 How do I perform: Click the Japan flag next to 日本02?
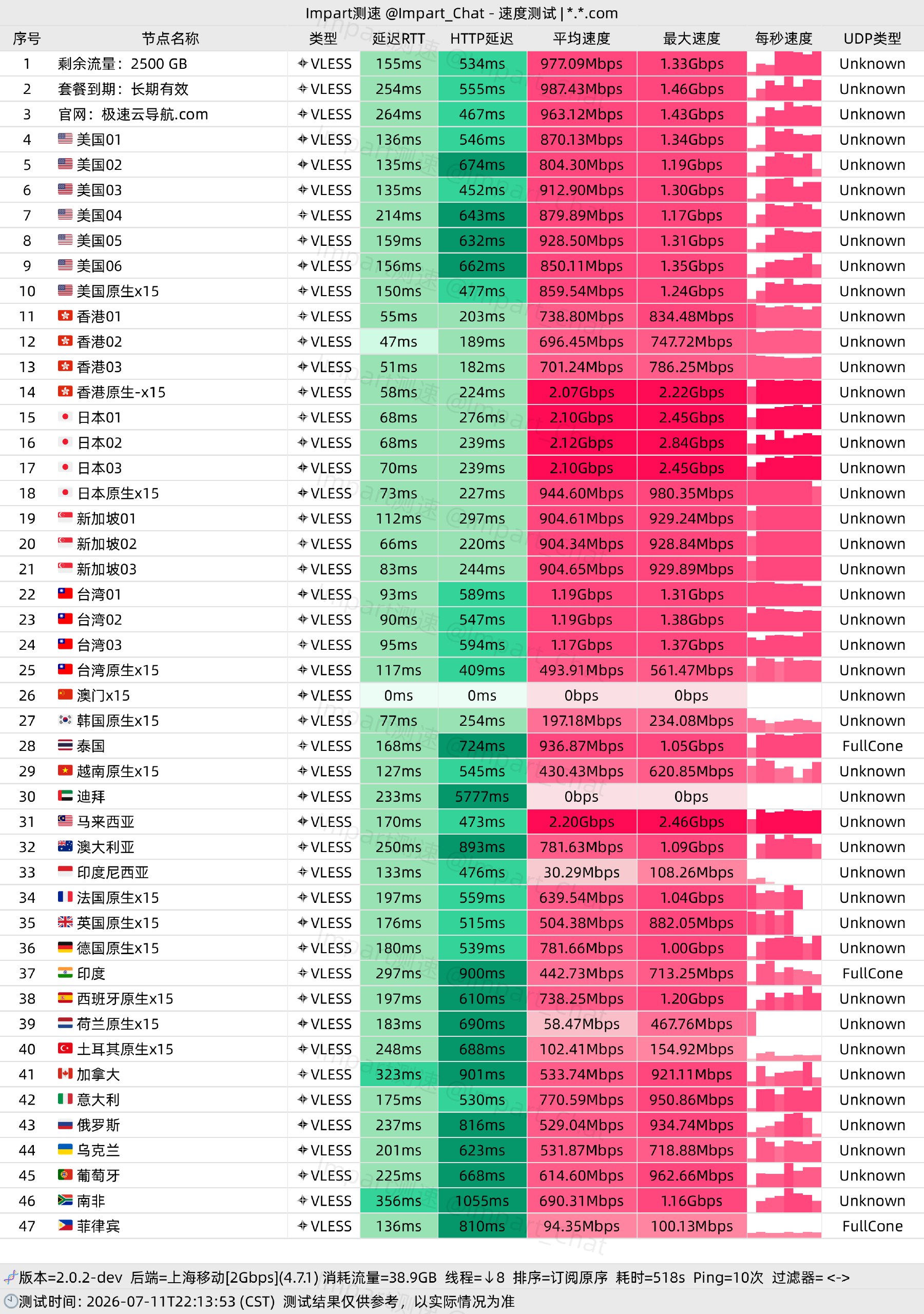pos(65,442)
